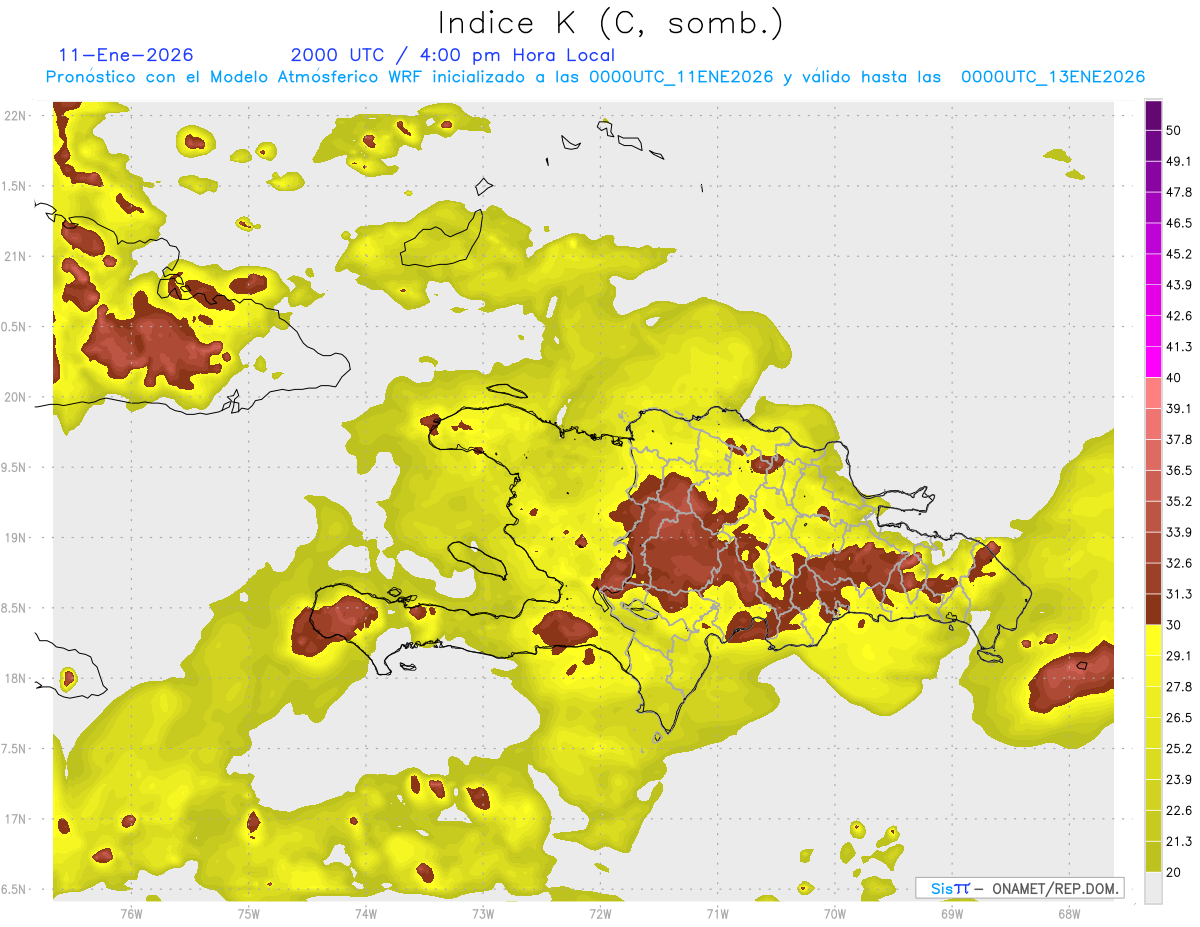
Task: Pick the dark purple swatch above 50
Action: coord(1153,115)
